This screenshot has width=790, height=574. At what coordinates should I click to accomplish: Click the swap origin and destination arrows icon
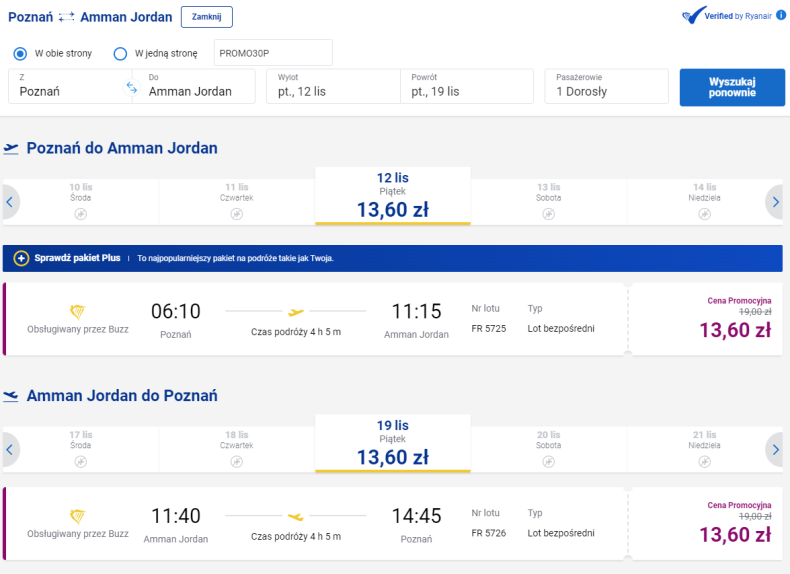[131, 88]
